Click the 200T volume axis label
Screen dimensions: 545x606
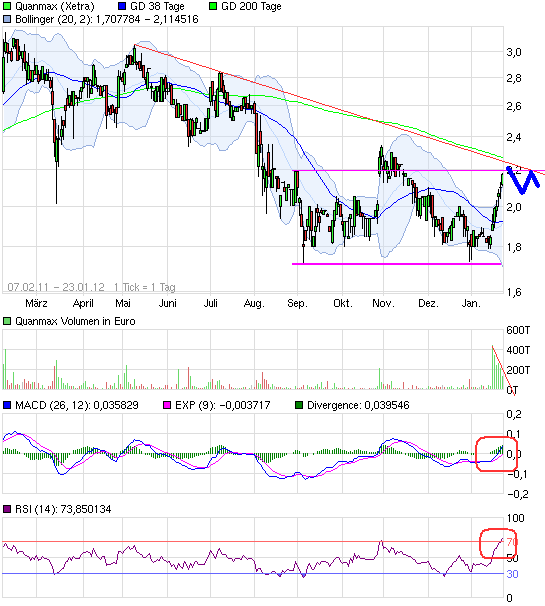518,370
